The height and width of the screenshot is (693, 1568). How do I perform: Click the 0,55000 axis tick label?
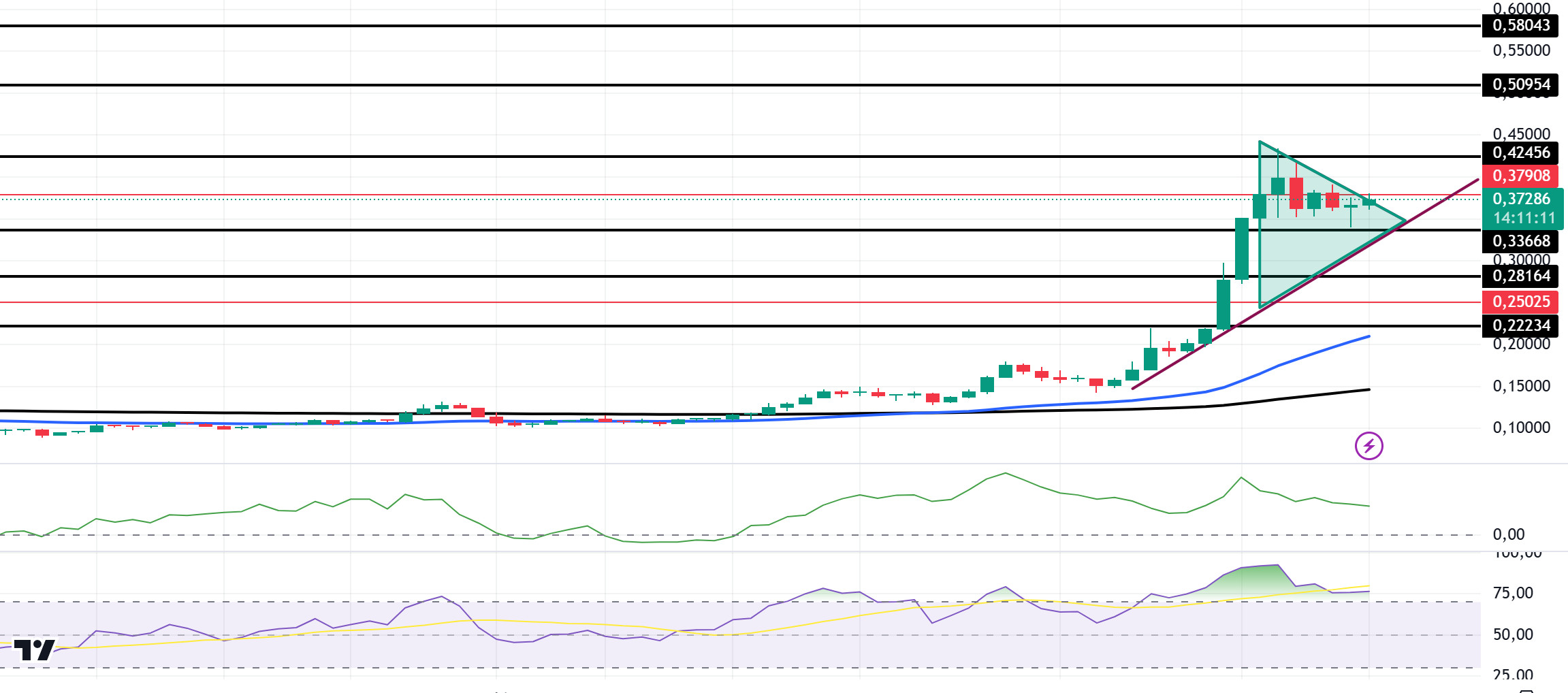click(1521, 51)
